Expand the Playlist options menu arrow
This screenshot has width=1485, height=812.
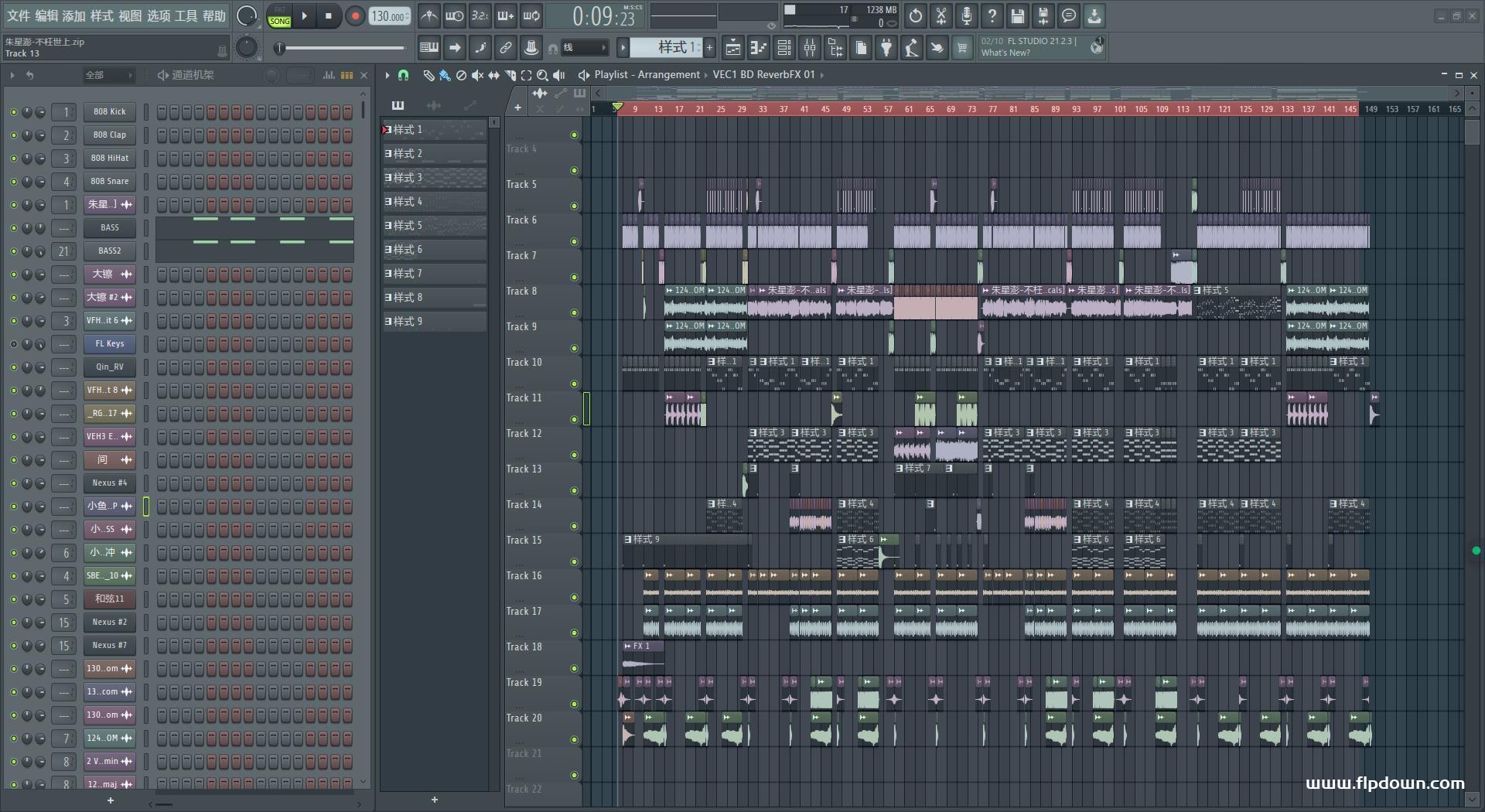pyautogui.click(x=387, y=75)
